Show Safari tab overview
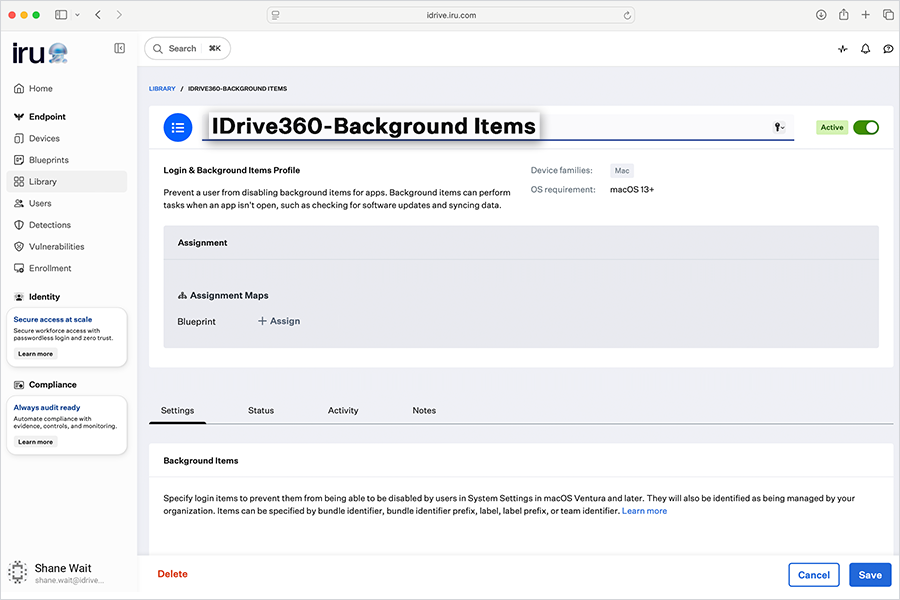This screenshot has height=600, width=900. [x=888, y=15]
